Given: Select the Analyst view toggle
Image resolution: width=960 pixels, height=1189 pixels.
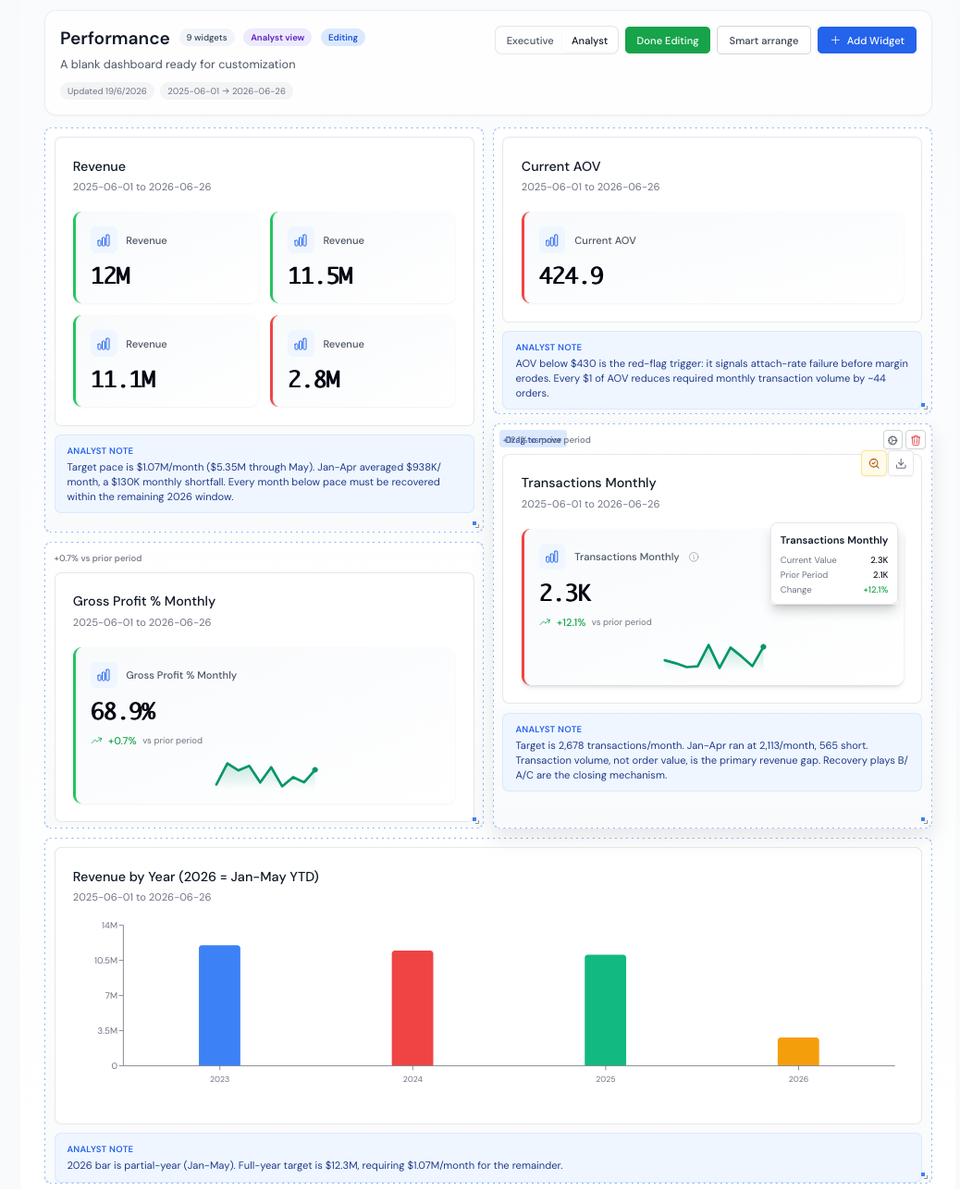Looking at the screenshot, I should 589,40.
